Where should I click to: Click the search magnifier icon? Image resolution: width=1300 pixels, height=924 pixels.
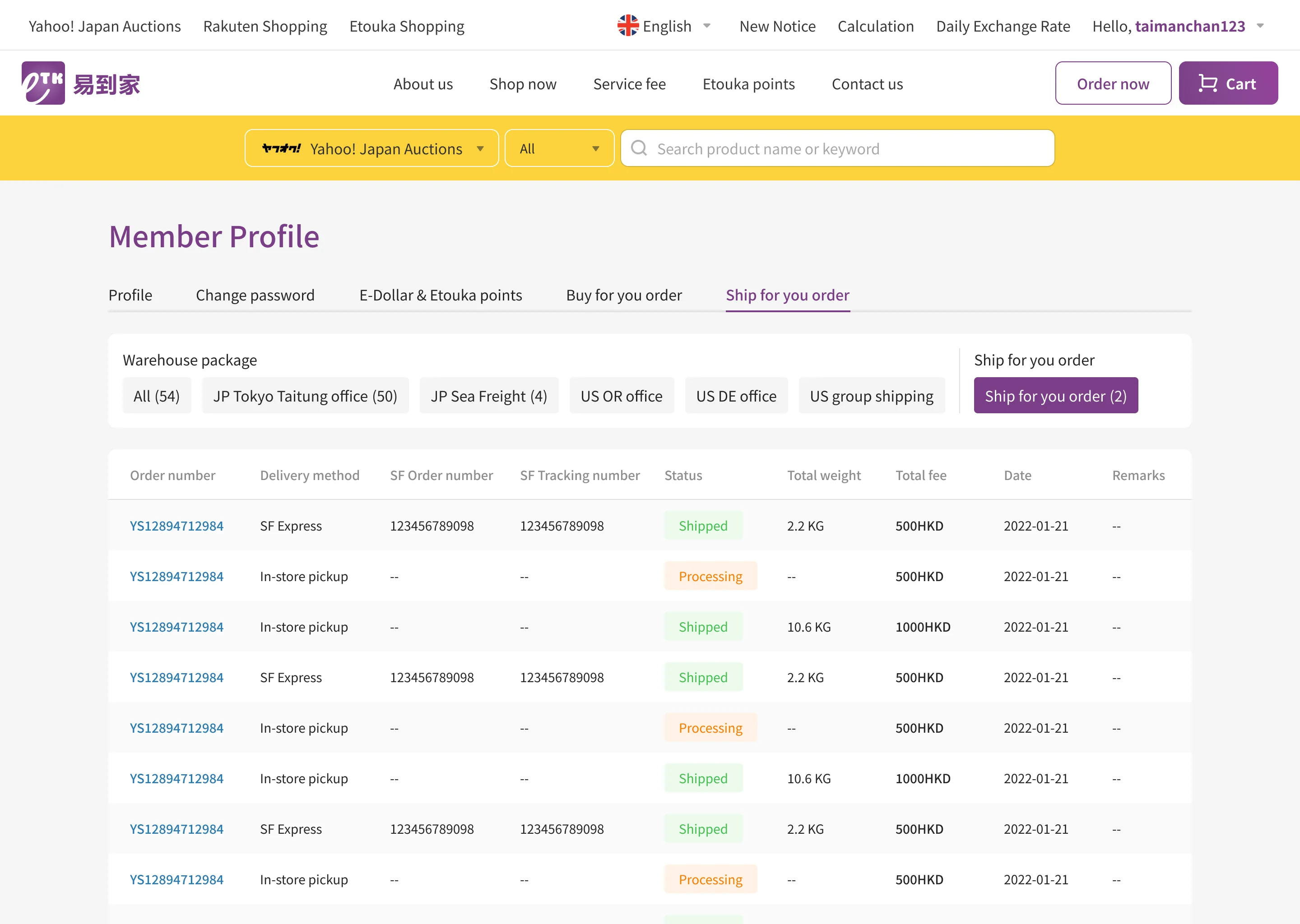pyautogui.click(x=639, y=148)
